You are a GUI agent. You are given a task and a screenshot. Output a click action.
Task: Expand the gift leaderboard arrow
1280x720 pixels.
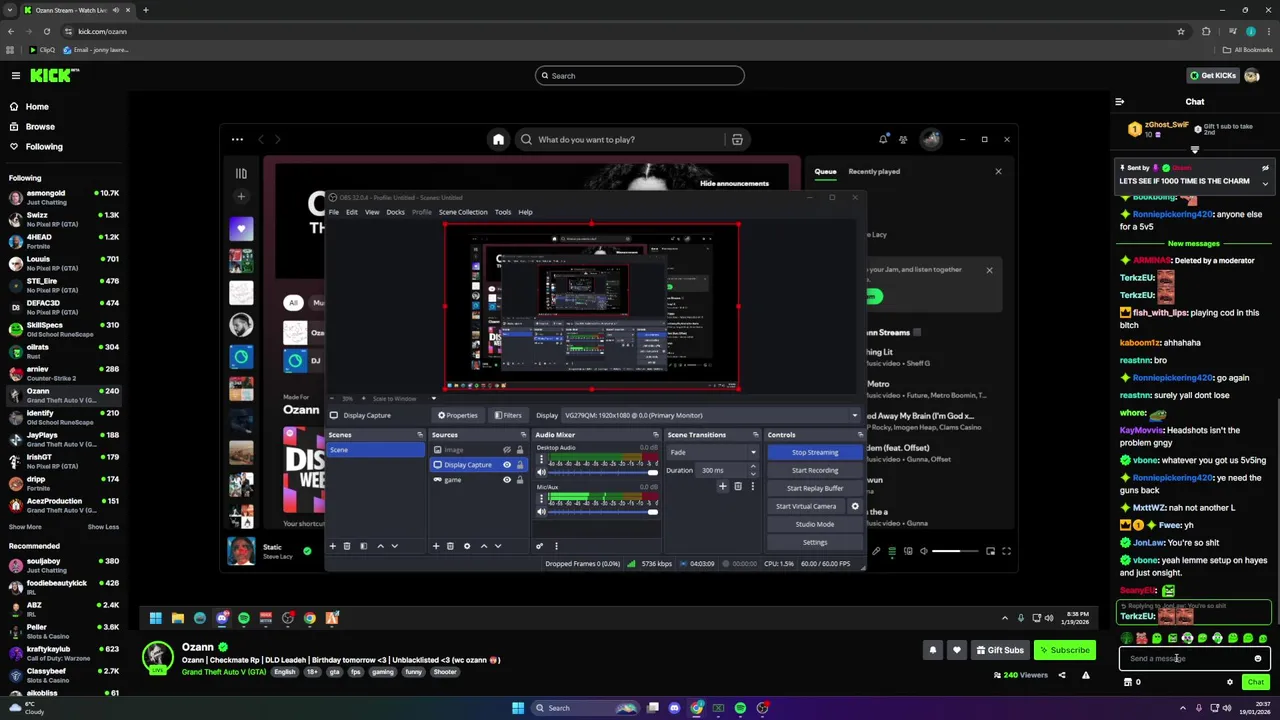pos(1194,150)
